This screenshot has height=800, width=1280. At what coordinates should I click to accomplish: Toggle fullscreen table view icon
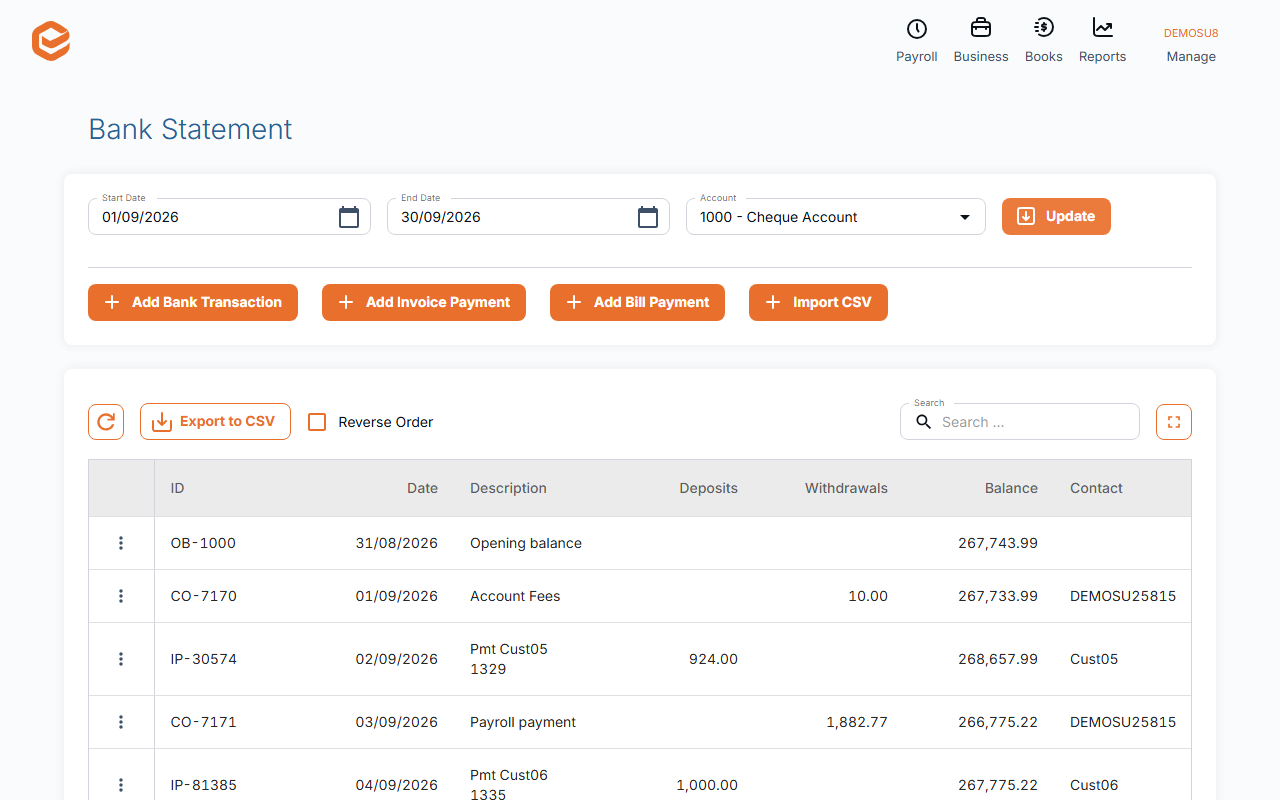click(1174, 422)
